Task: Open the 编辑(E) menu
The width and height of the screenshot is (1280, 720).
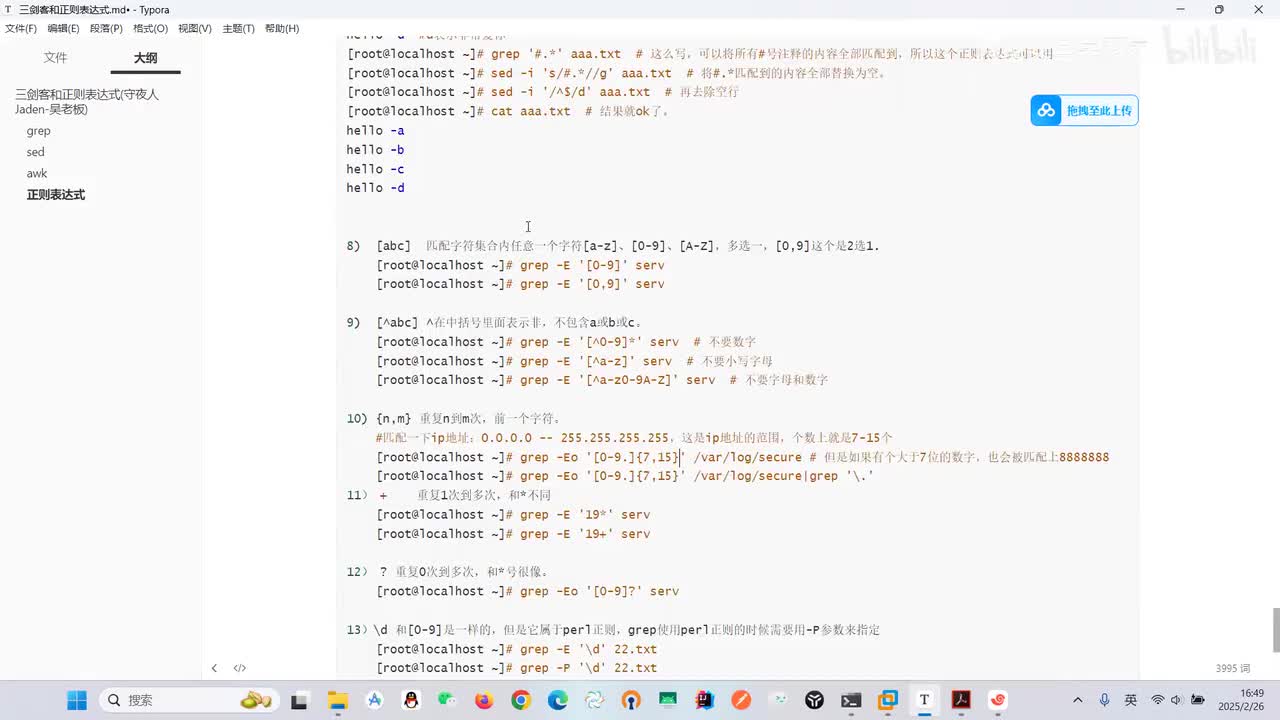Action: (x=63, y=29)
